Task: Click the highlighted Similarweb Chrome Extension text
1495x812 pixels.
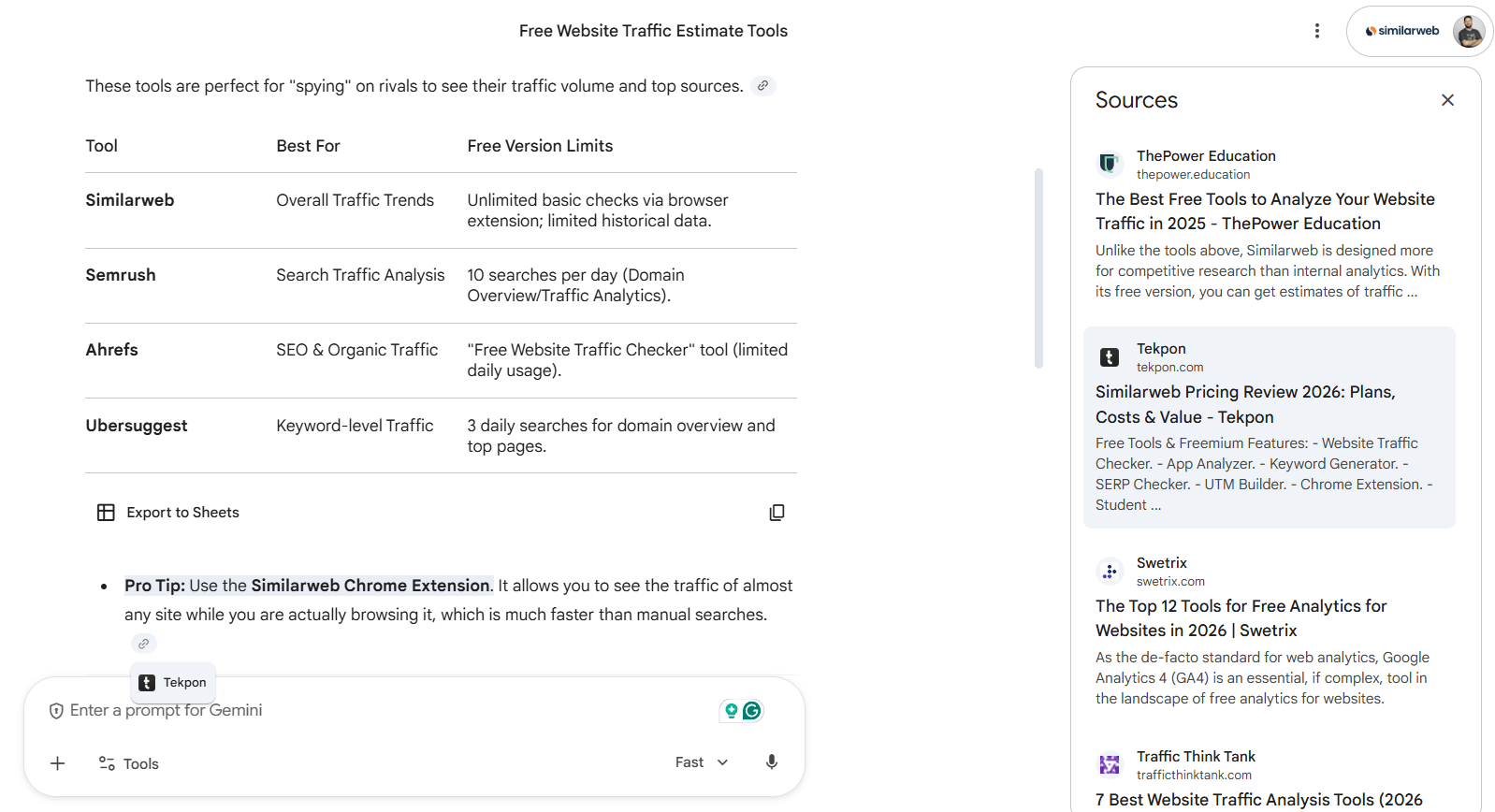Action: click(370, 586)
